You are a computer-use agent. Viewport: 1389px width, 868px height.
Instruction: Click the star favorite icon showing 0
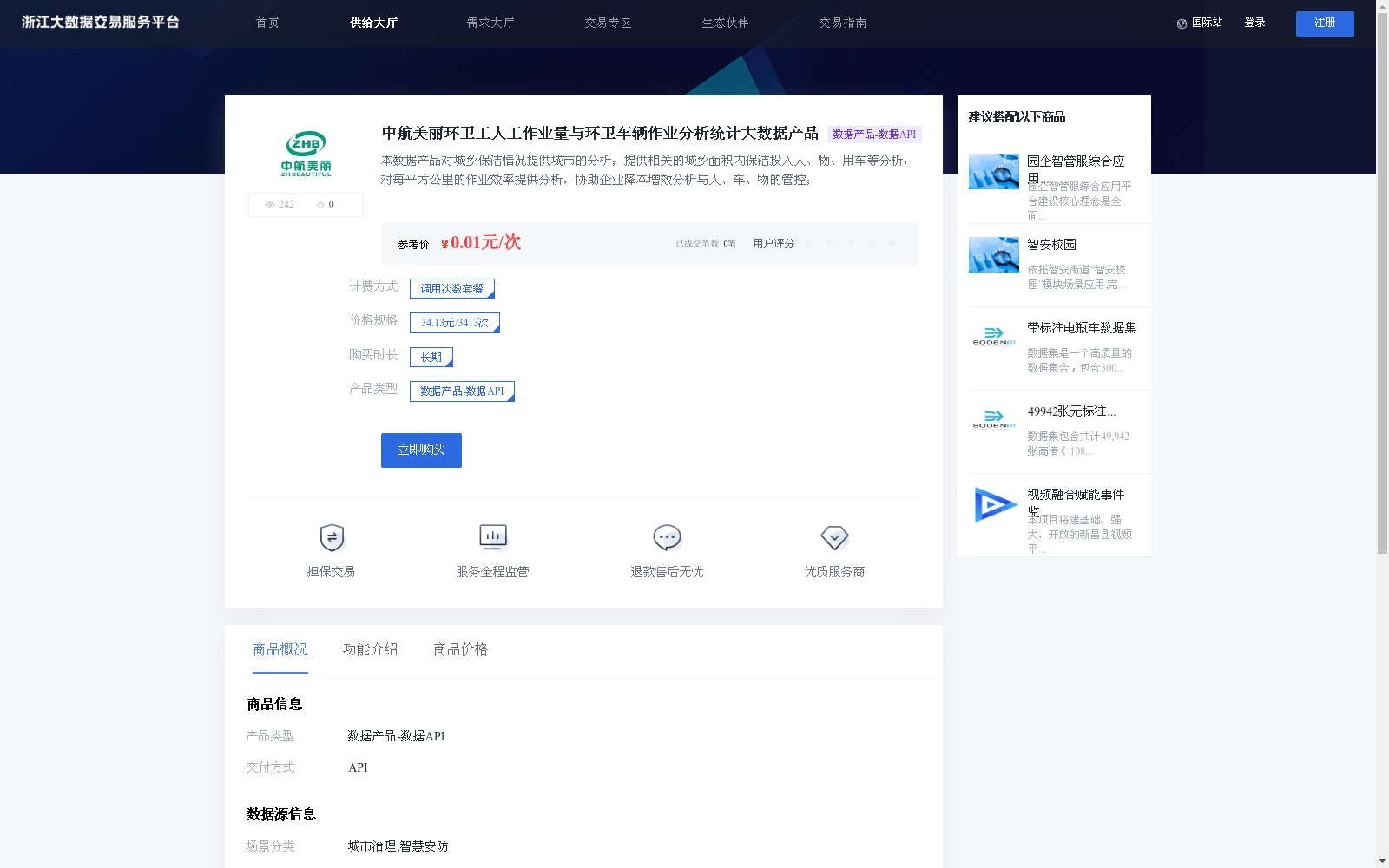click(x=320, y=205)
